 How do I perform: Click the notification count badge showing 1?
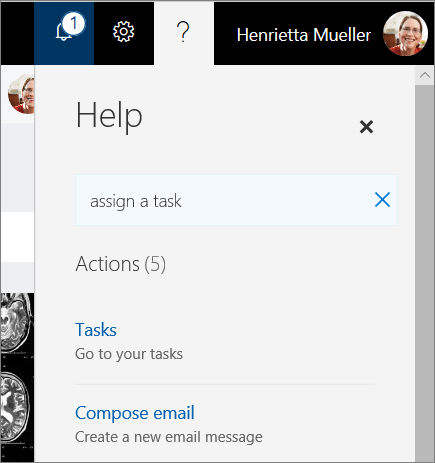click(x=73, y=23)
